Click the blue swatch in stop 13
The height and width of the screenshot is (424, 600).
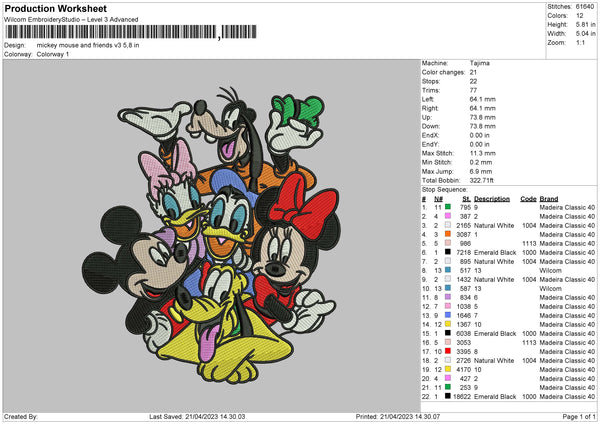447,315
